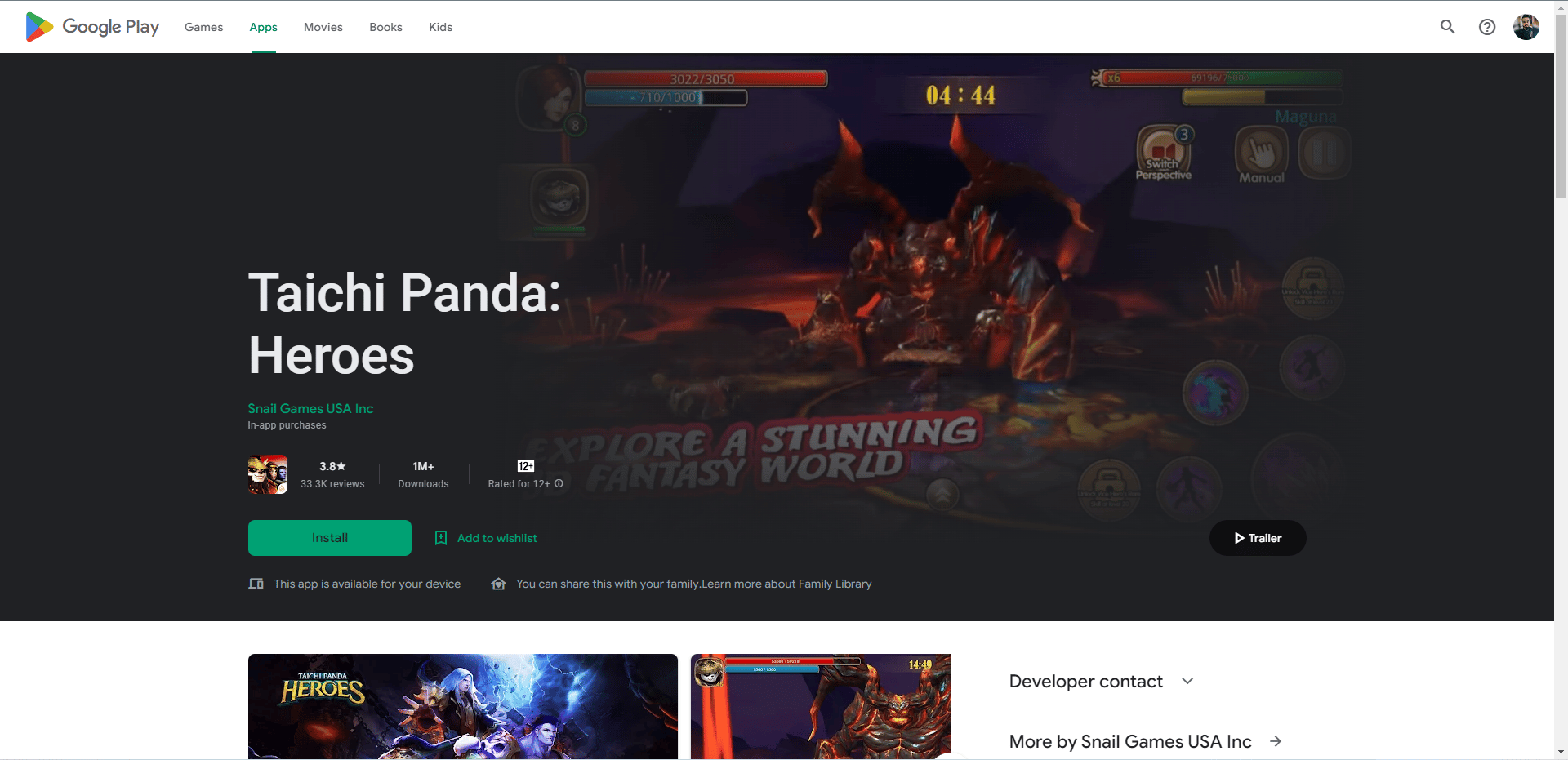Screen dimensions: 1568x760
Task: Click the Taichi Panda: Heroes title
Action: tap(405, 324)
